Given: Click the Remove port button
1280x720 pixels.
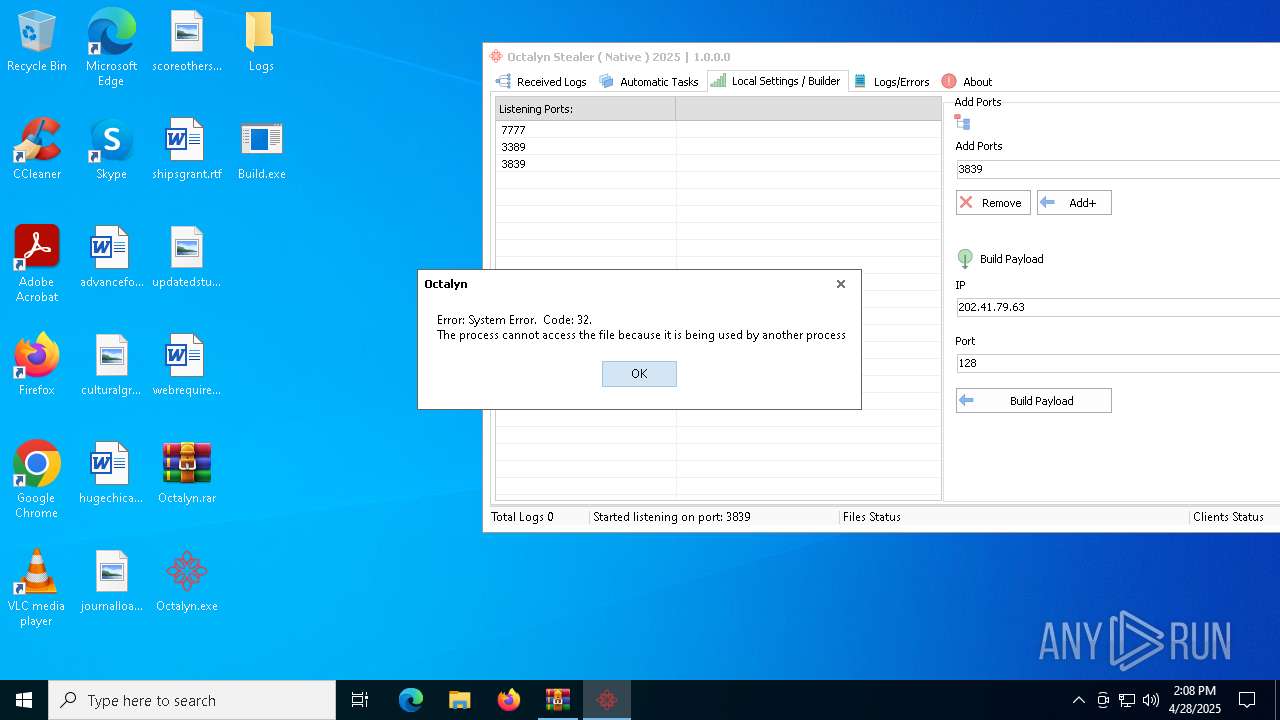Looking at the screenshot, I should pyautogui.click(x=993, y=203).
